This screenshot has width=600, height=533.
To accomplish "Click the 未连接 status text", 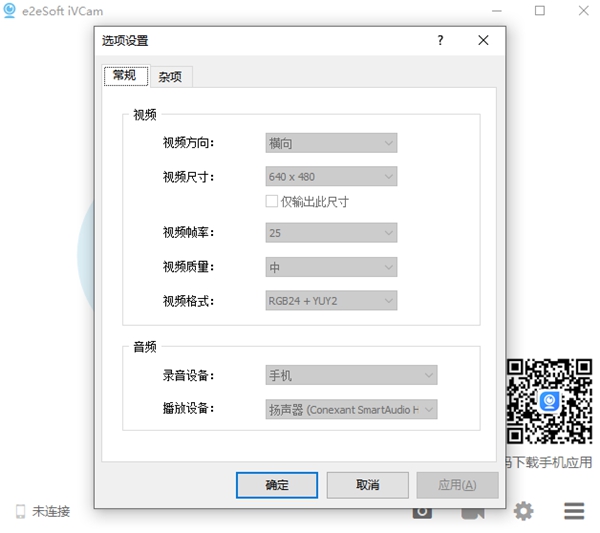I will click(51, 511).
